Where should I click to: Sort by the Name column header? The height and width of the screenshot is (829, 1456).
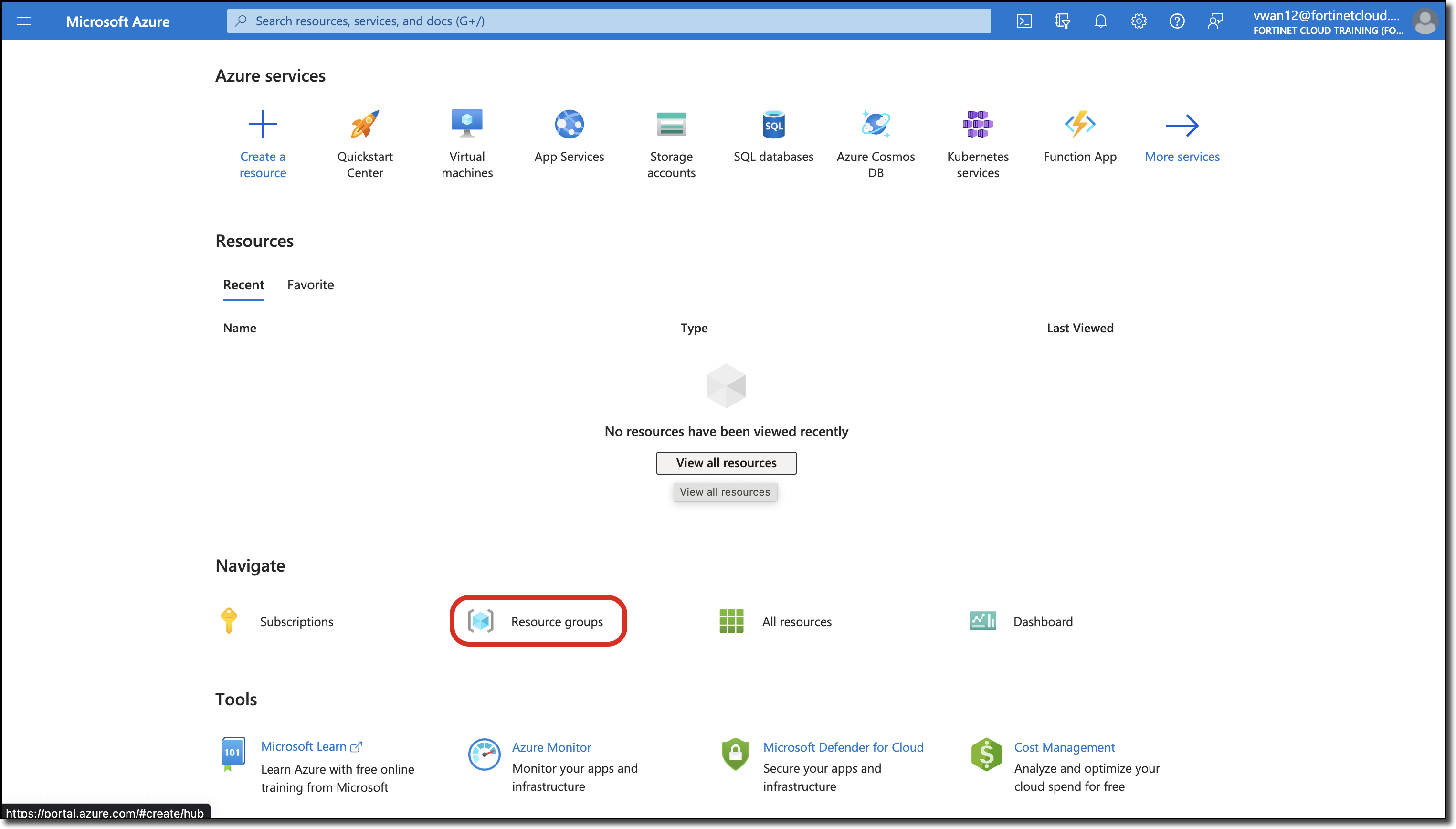[240, 328]
